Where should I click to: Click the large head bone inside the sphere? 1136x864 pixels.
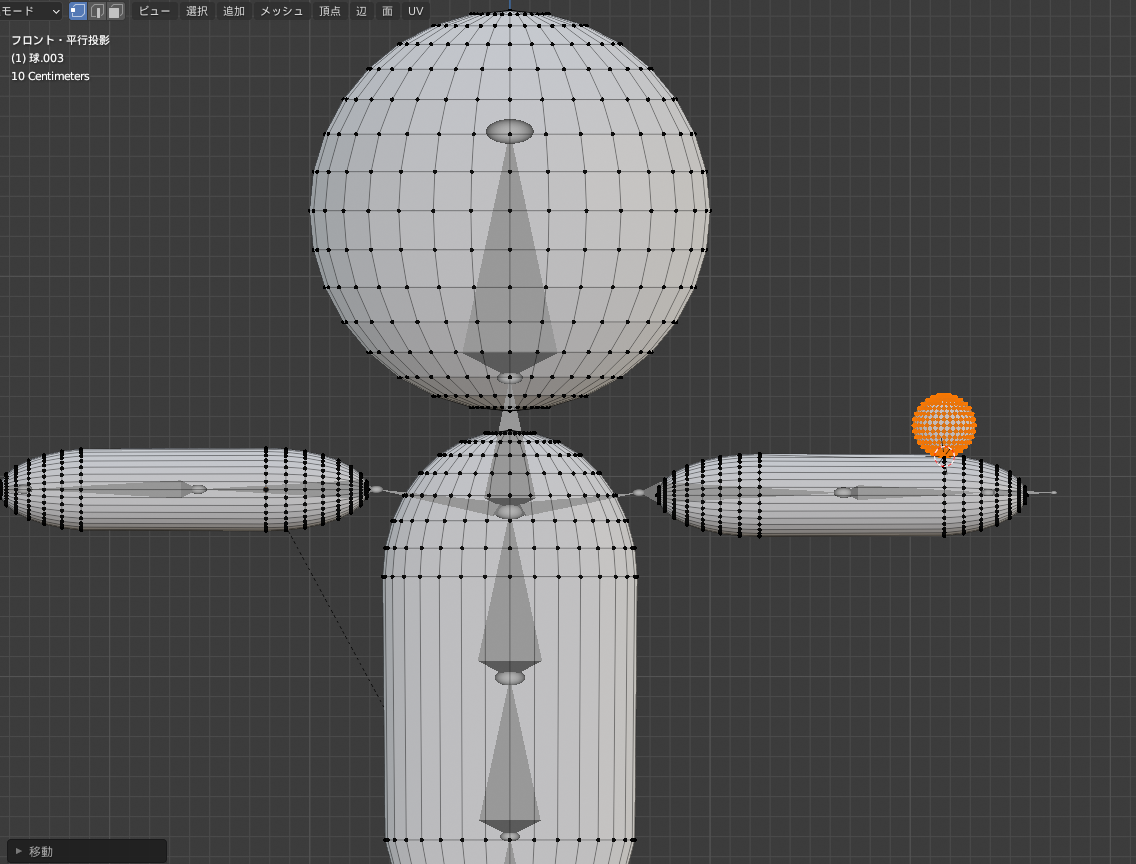(x=510, y=253)
